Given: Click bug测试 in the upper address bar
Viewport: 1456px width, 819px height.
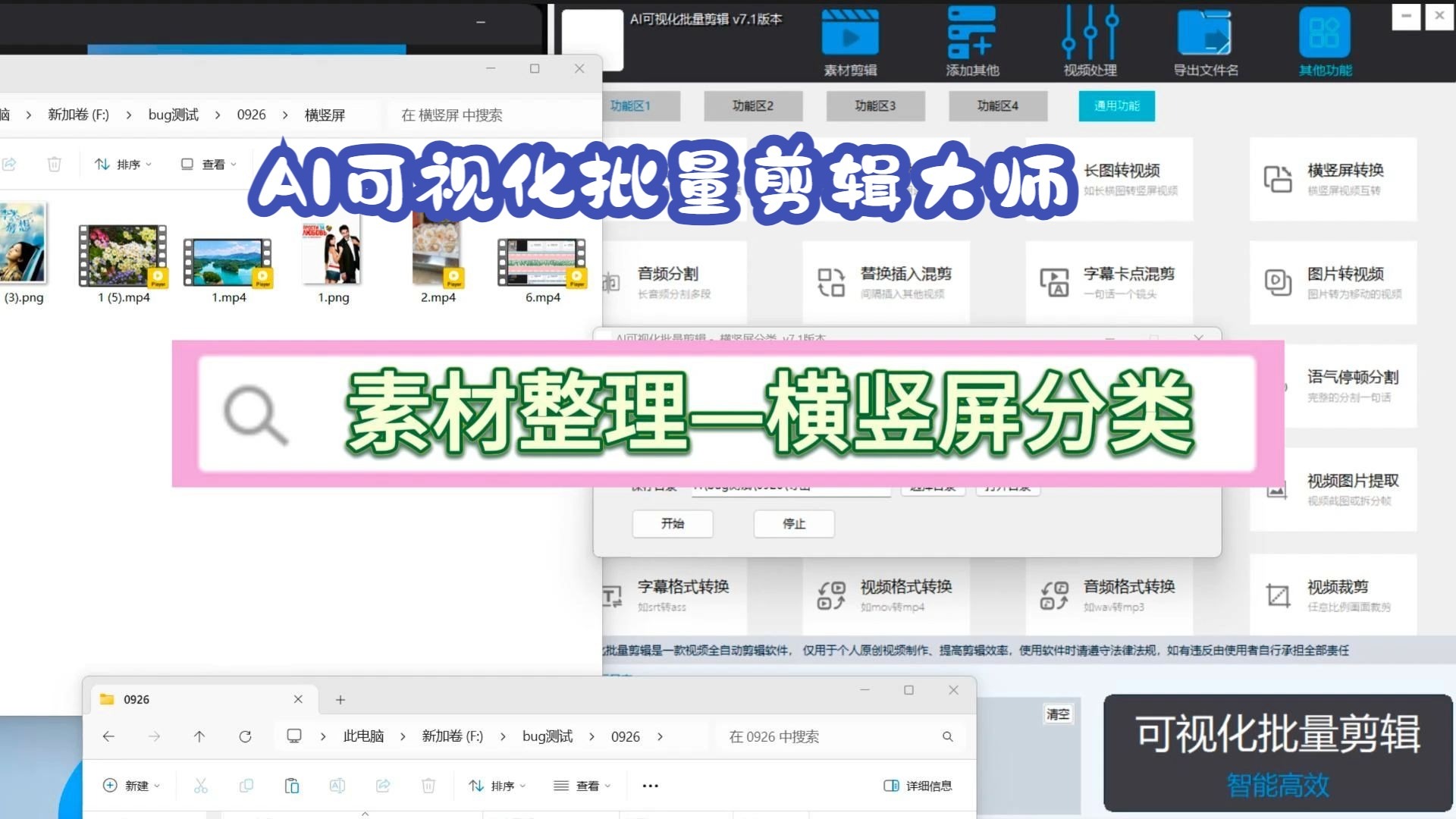Looking at the screenshot, I should pos(174,115).
